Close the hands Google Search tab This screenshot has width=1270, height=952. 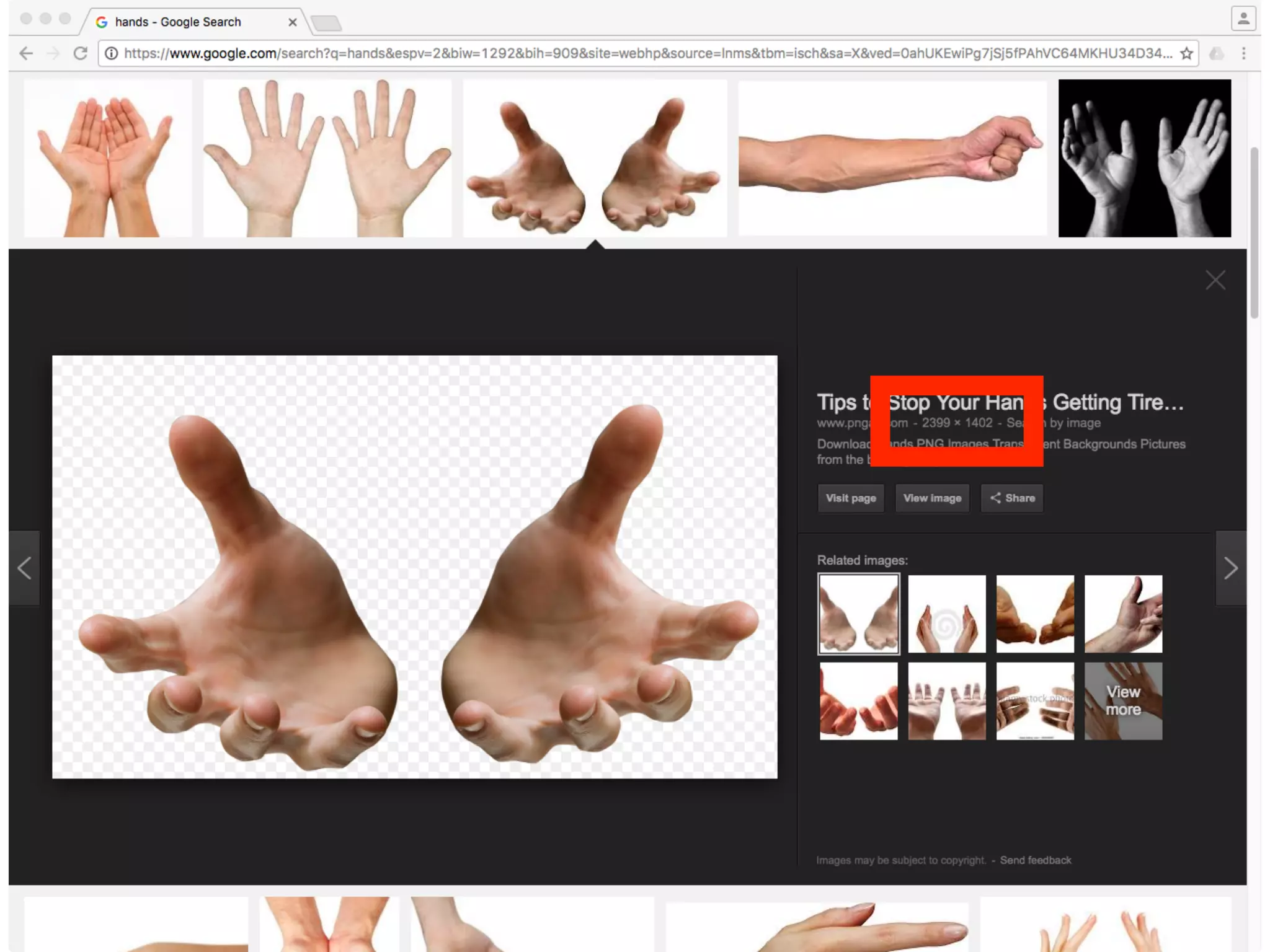tap(293, 22)
